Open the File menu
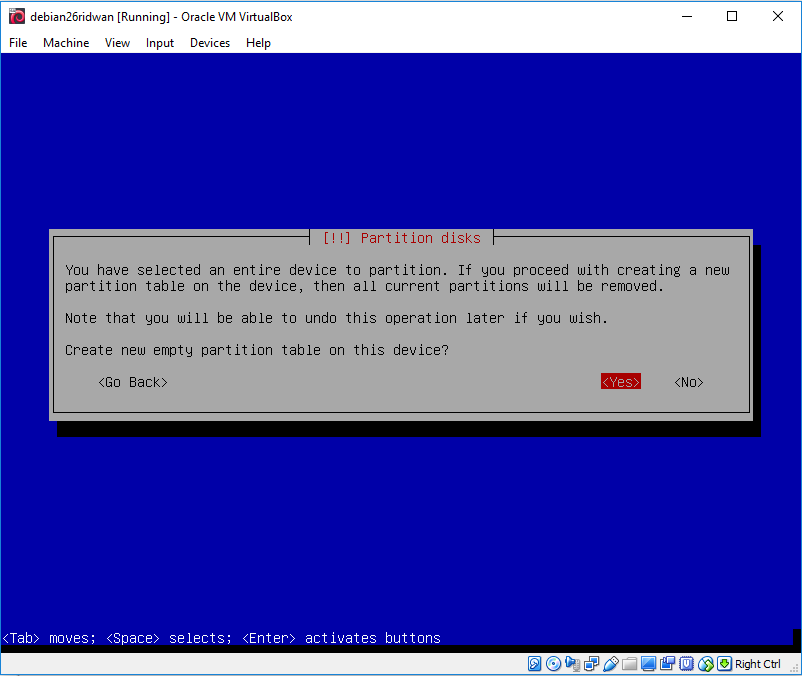This screenshot has height=676, width=802. [18, 43]
